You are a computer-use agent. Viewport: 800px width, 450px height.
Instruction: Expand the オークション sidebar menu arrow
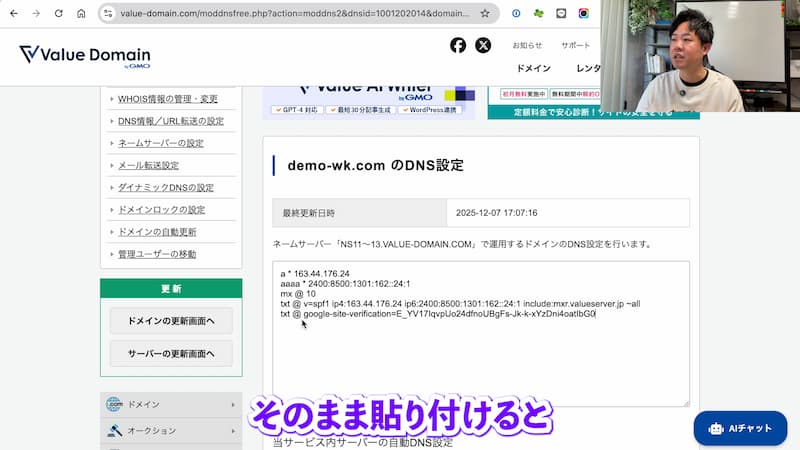(x=233, y=431)
